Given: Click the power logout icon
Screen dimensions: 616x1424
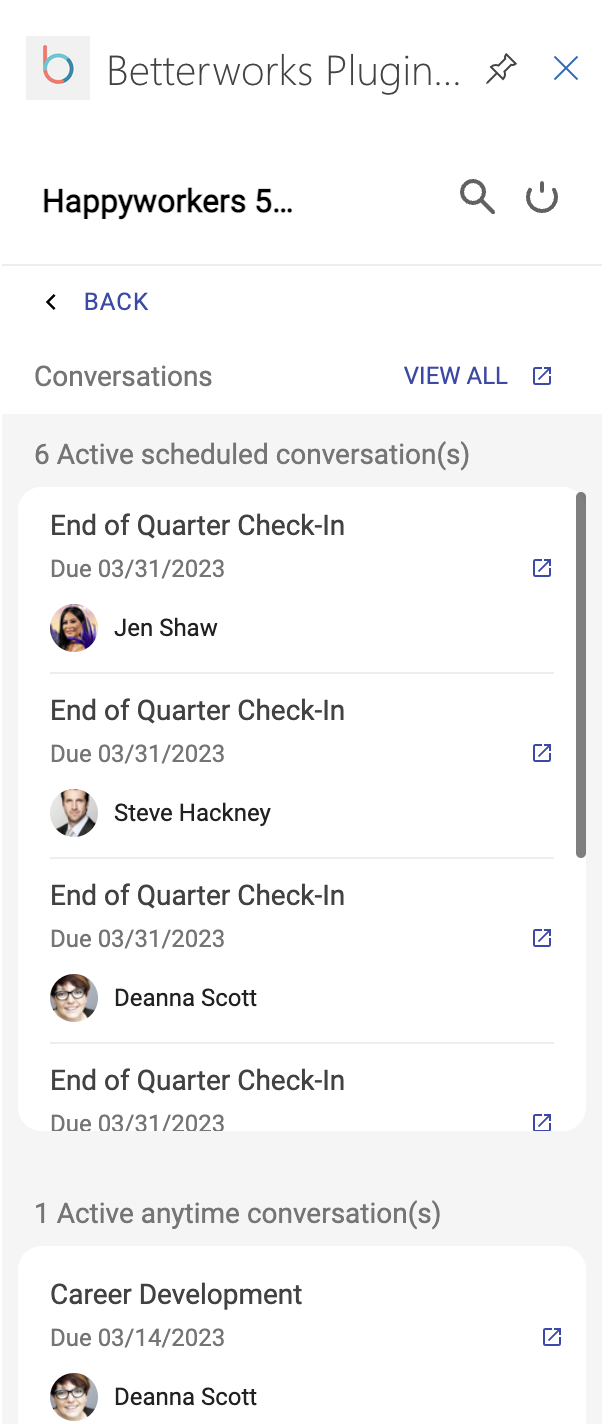Looking at the screenshot, I should (x=542, y=198).
